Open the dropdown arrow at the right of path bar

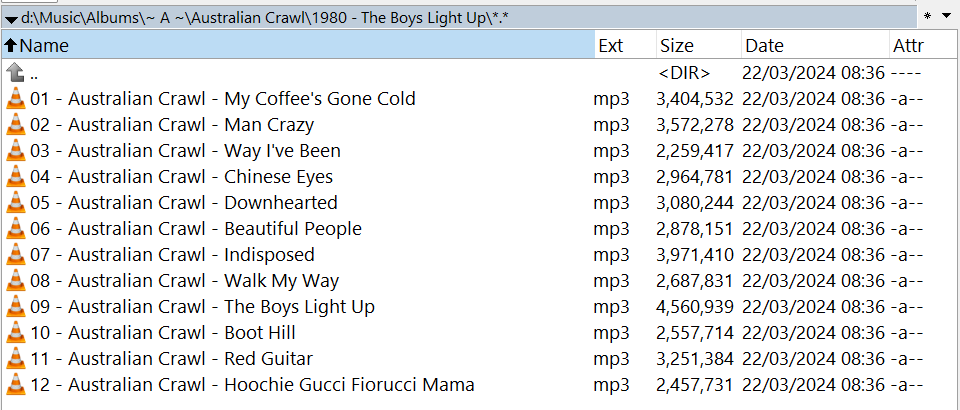click(x=947, y=17)
